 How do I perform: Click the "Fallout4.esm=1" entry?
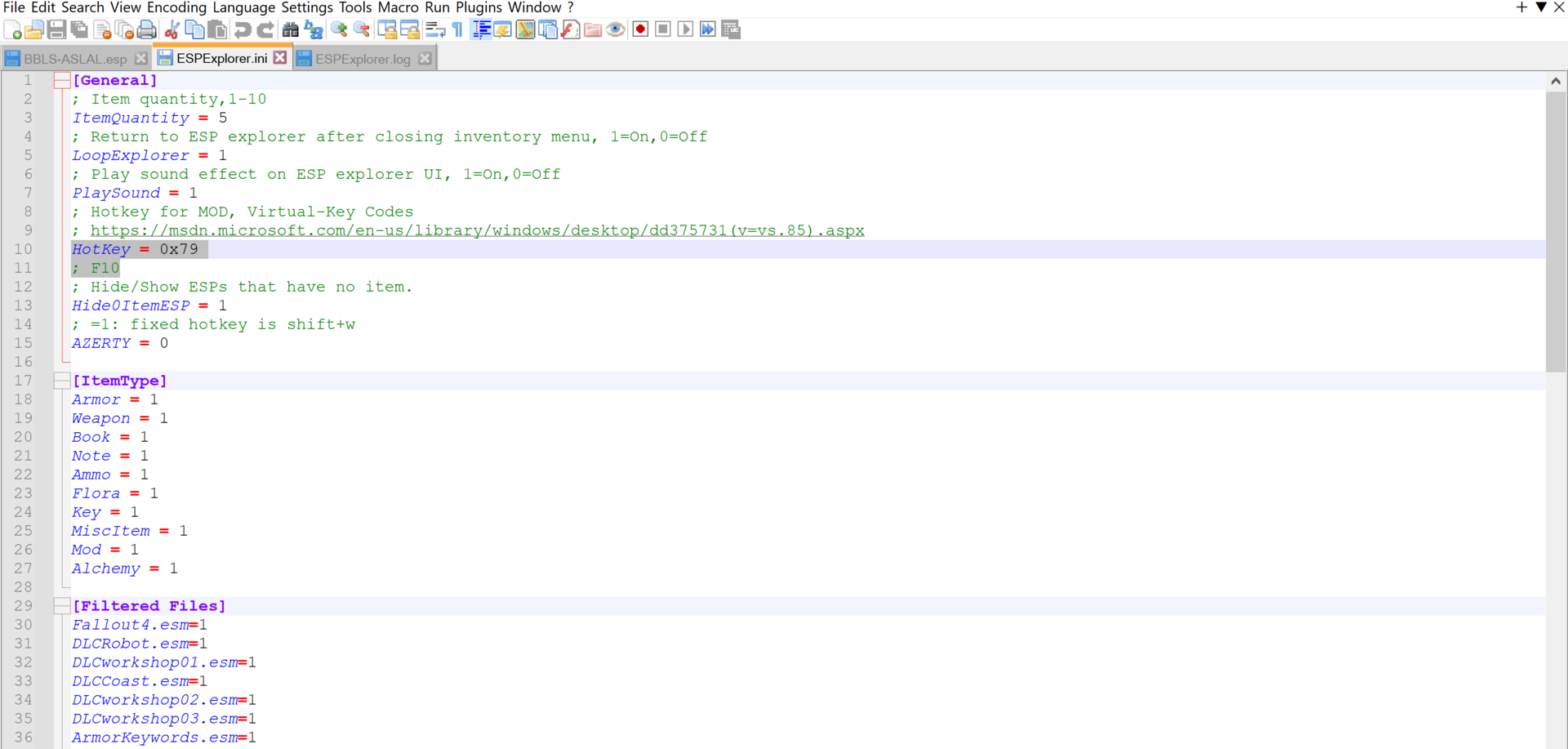pyautogui.click(x=140, y=625)
